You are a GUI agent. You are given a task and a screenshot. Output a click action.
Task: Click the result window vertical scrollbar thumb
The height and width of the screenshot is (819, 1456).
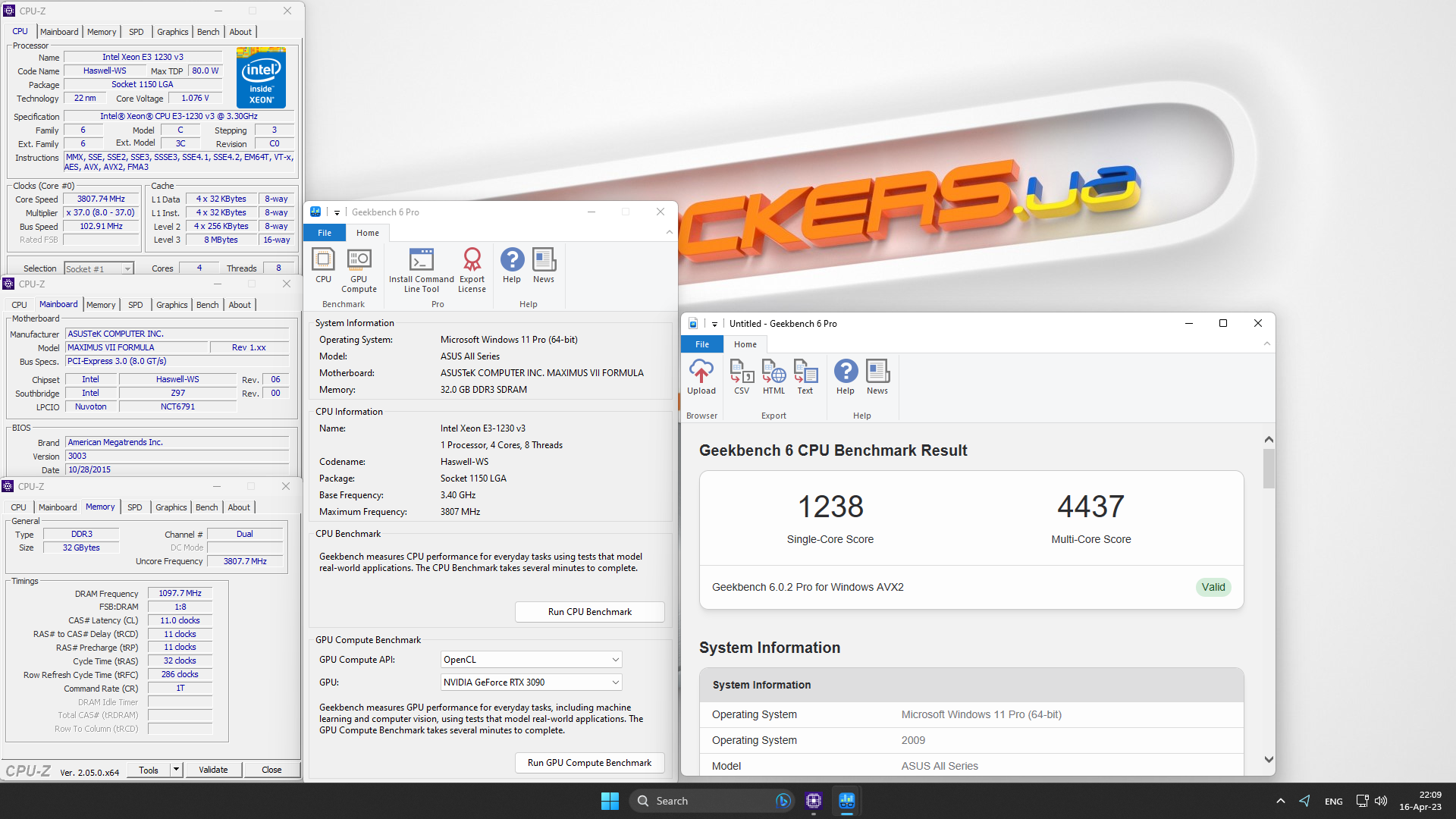click(1269, 469)
